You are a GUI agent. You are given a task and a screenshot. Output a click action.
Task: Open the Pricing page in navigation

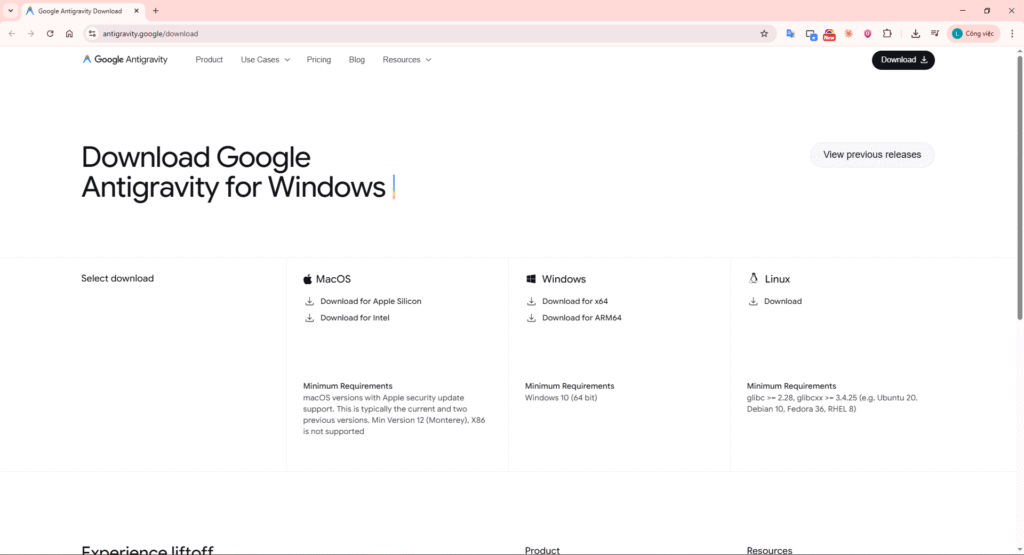(x=319, y=60)
